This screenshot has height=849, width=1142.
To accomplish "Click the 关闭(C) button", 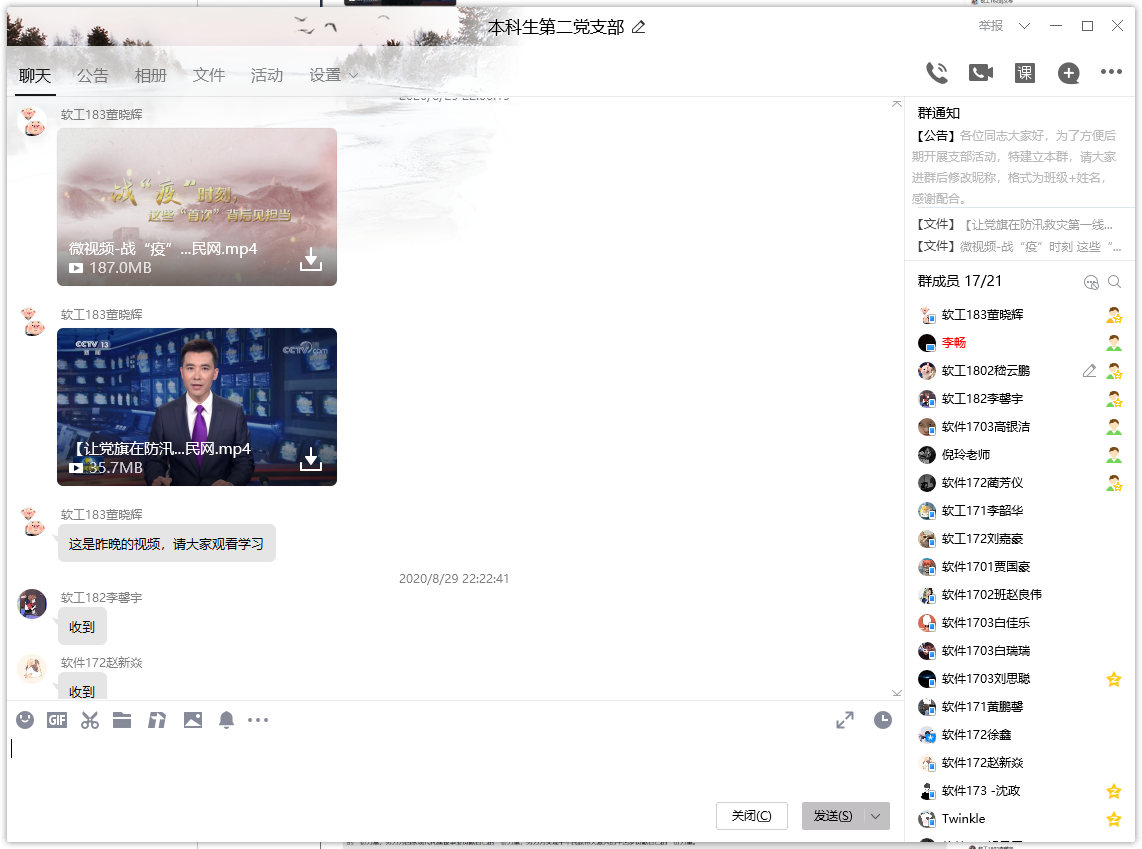I will pyautogui.click(x=751, y=816).
